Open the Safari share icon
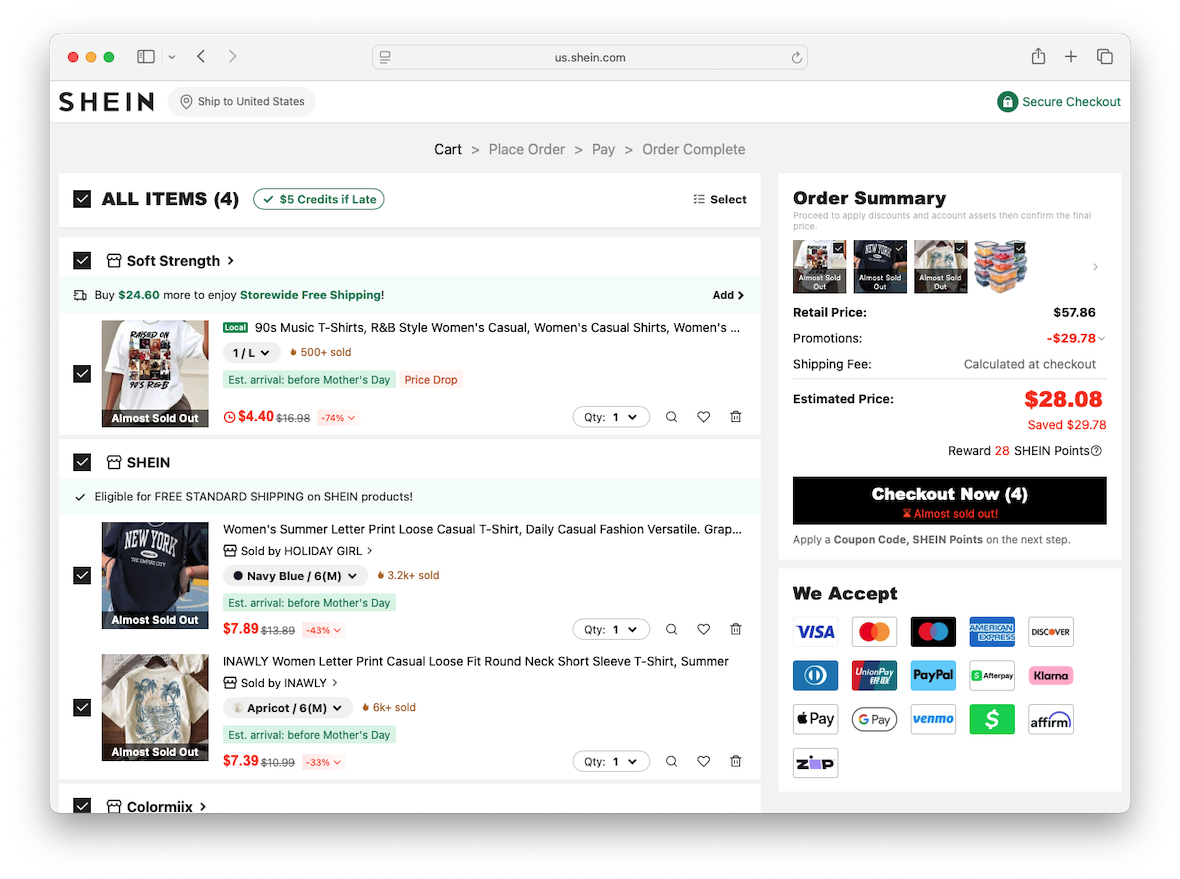Viewport: 1180px width, 879px height. (1038, 56)
